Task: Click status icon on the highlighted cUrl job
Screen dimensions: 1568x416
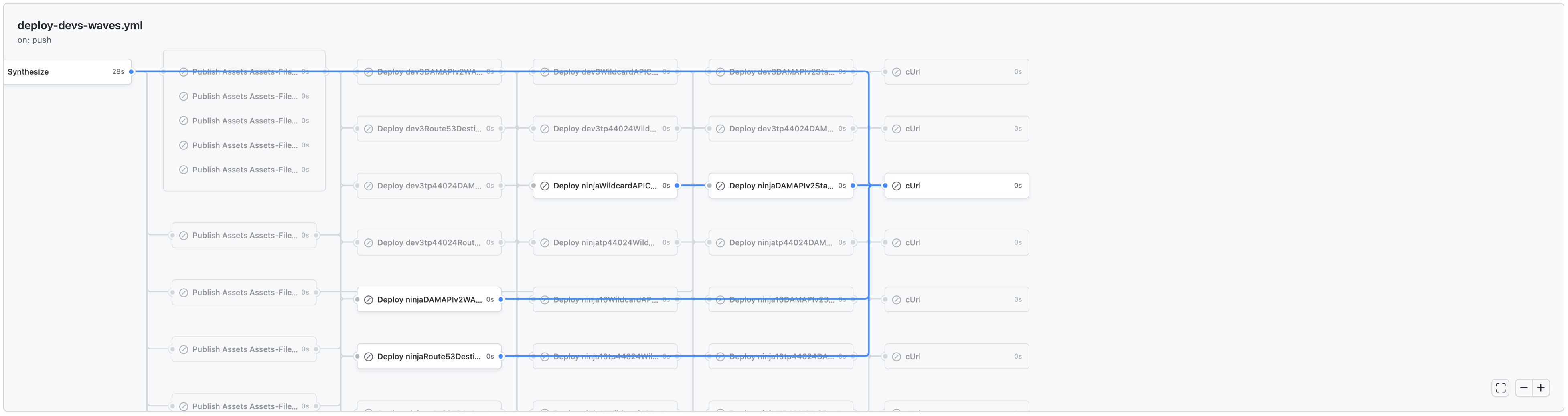Action: click(x=897, y=186)
